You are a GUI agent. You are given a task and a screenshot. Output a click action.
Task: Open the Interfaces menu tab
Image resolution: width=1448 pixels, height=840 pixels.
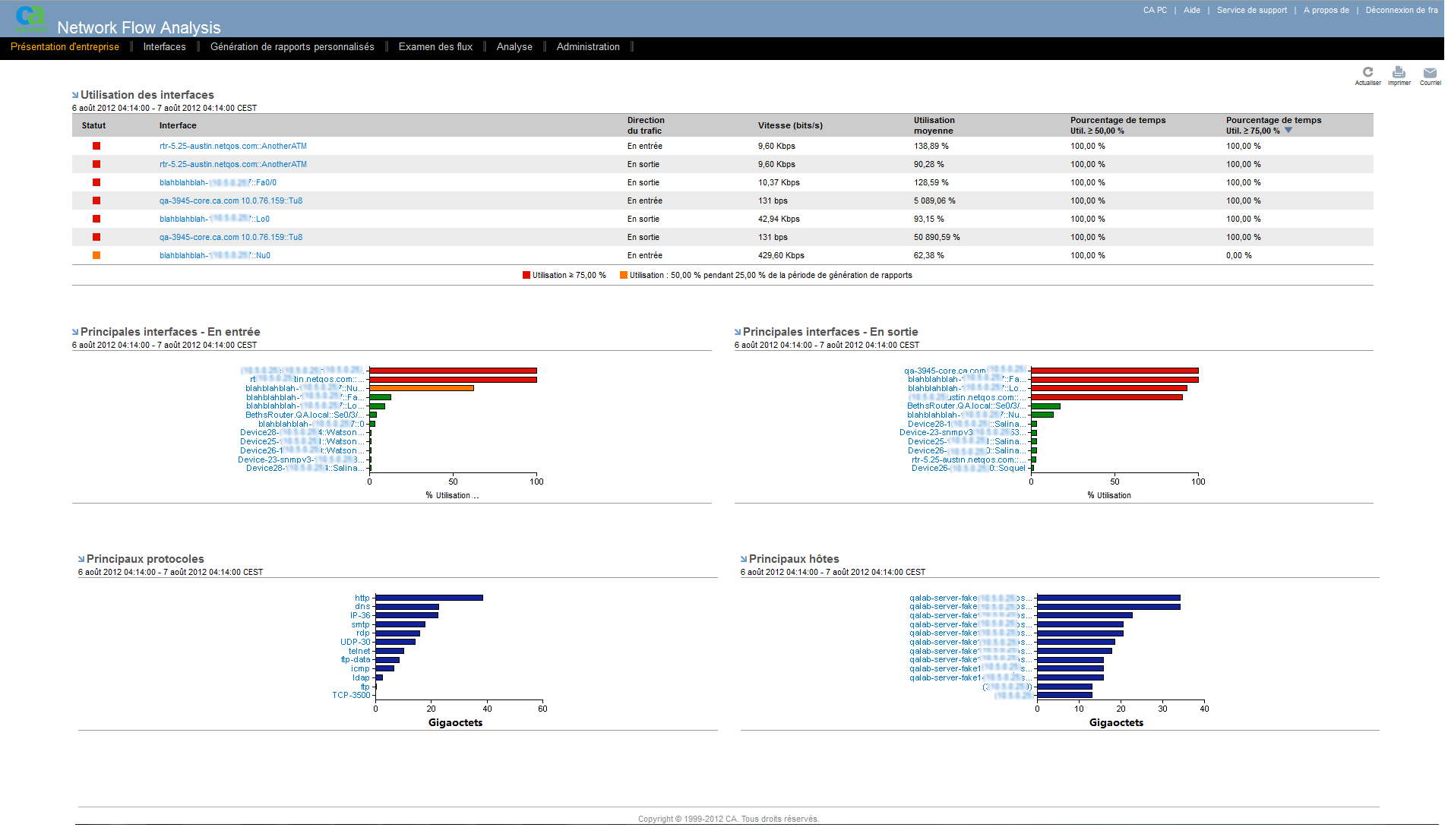(x=164, y=47)
